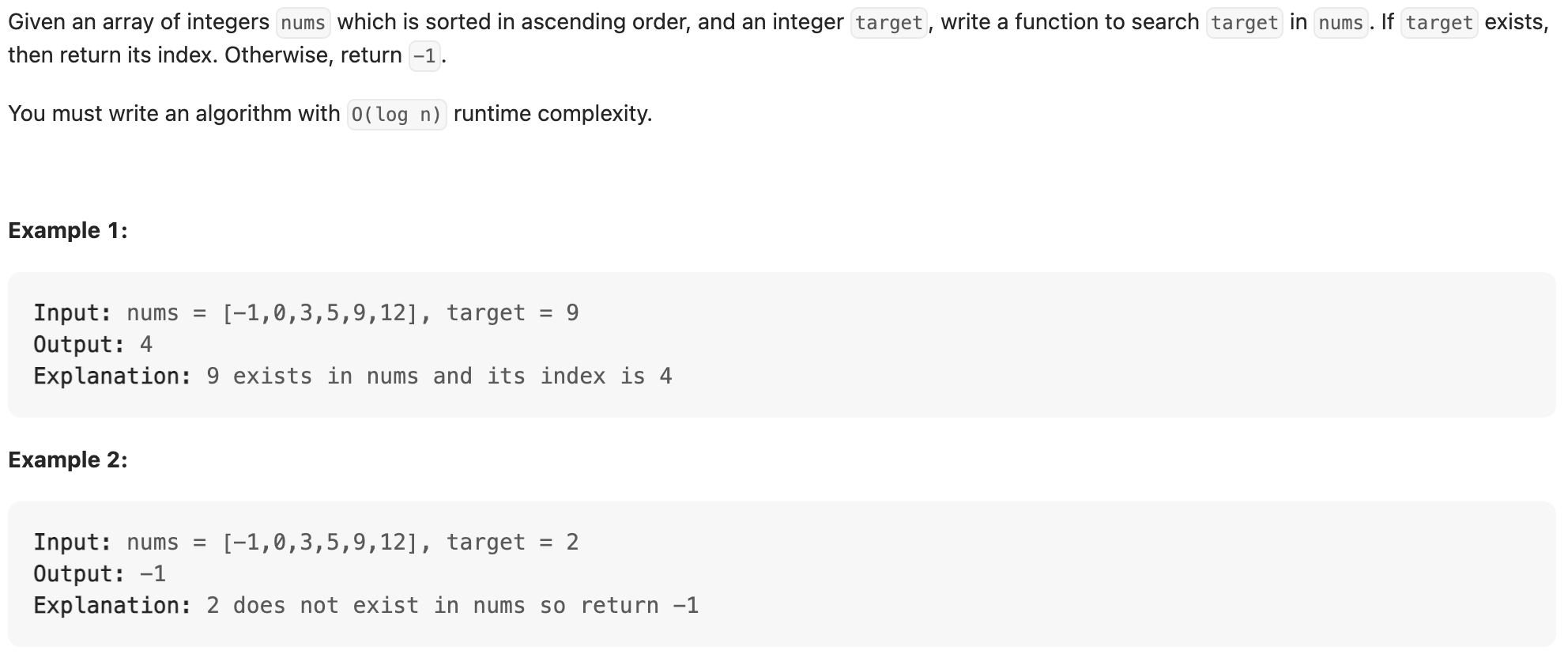Click the bold "Input:" label in Example 1

coord(73,313)
